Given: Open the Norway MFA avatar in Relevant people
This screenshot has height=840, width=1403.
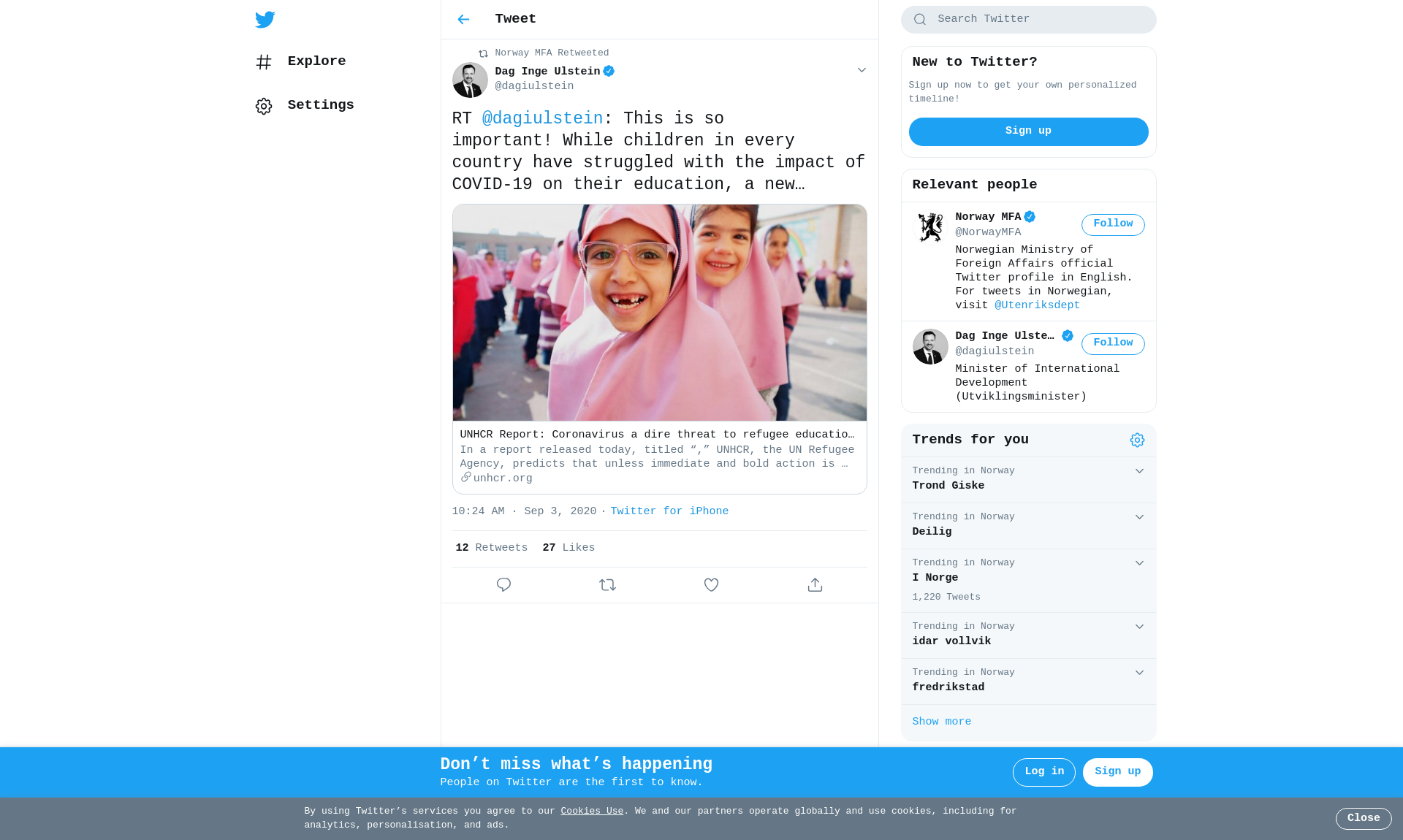Looking at the screenshot, I should 930,228.
